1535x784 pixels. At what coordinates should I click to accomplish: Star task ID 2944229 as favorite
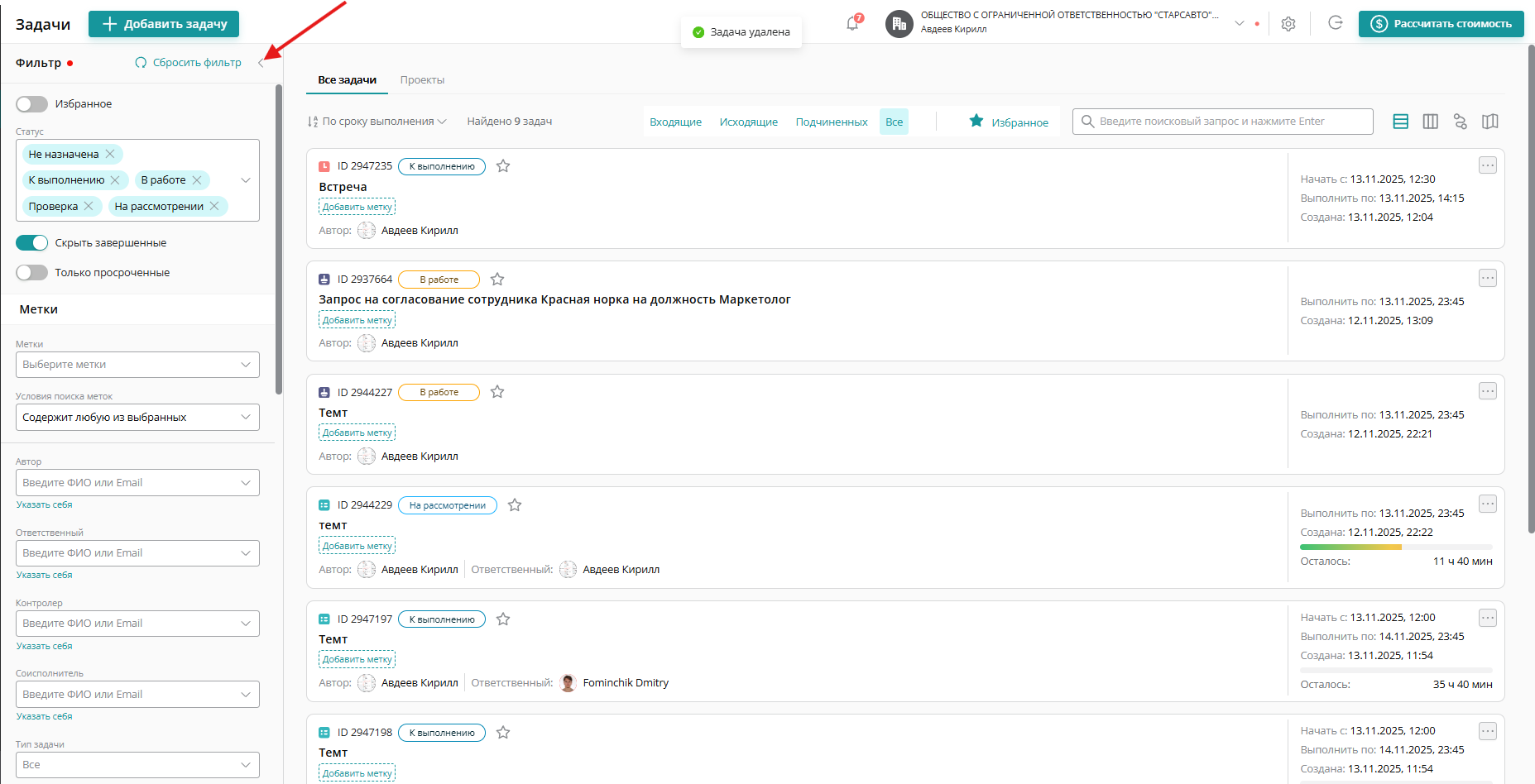[515, 505]
